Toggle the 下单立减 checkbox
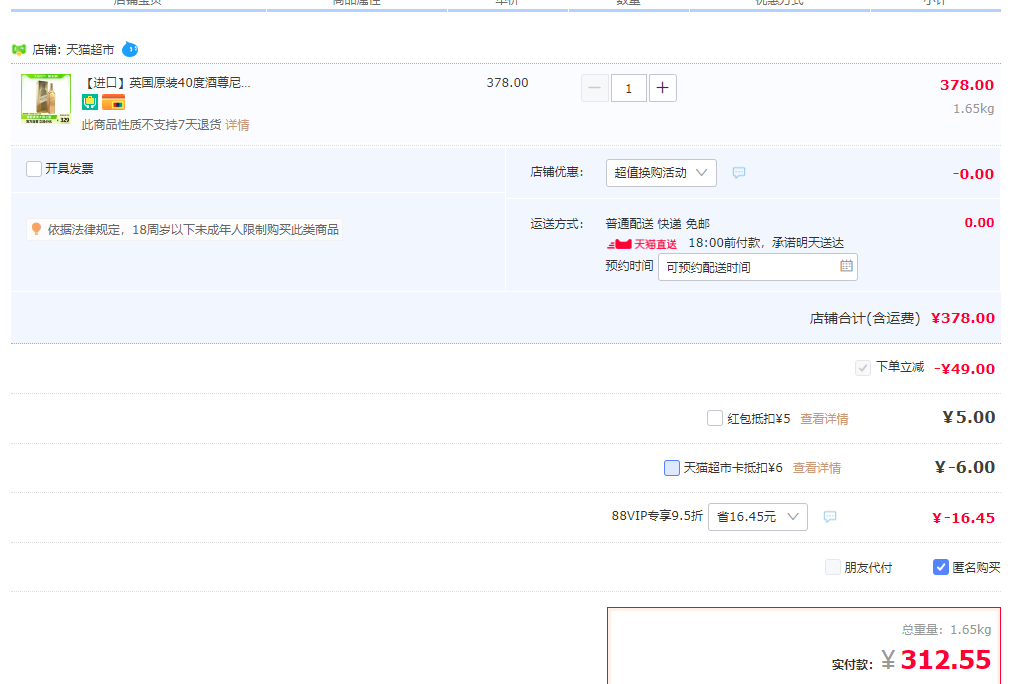Viewport: 1029px width, 684px height. point(863,368)
